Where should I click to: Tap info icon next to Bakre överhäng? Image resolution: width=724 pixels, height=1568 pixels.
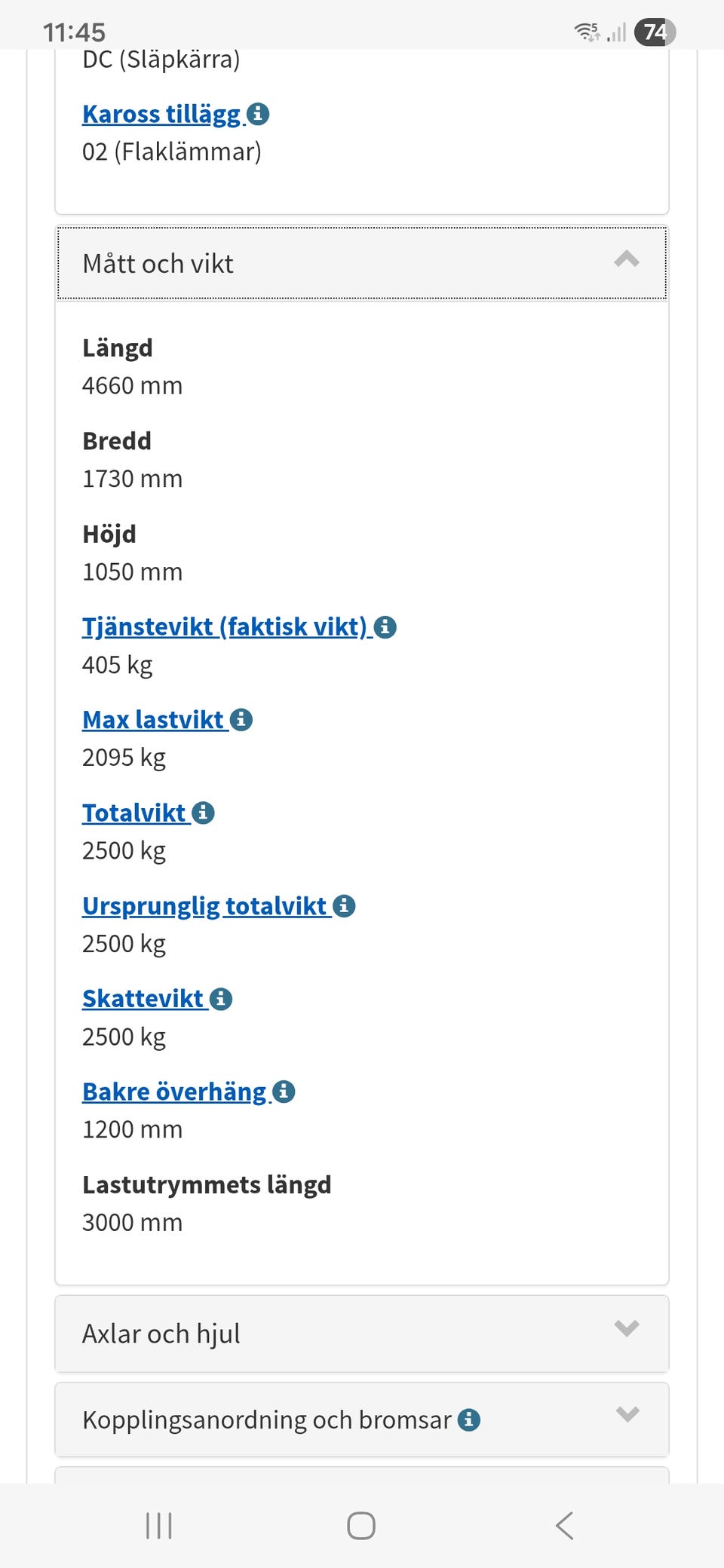pos(284,1092)
